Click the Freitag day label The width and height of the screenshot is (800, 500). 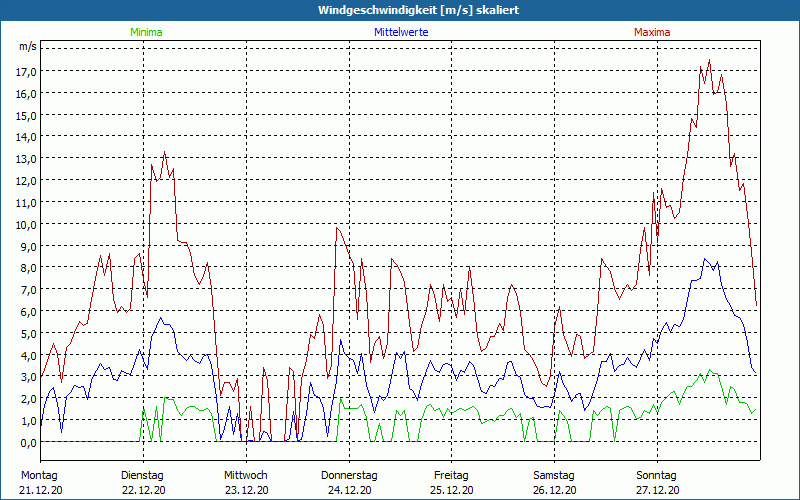tap(451, 476)
